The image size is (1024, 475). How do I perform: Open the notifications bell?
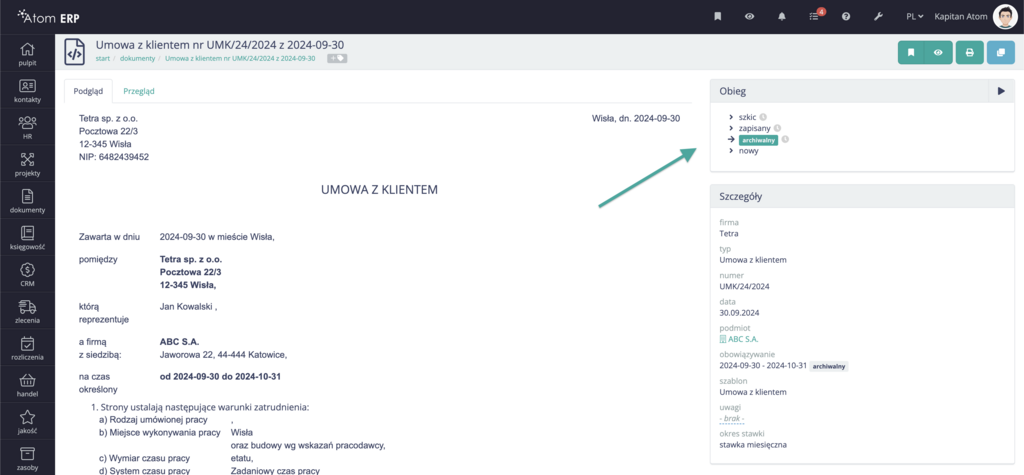click(x=782, y=16)
